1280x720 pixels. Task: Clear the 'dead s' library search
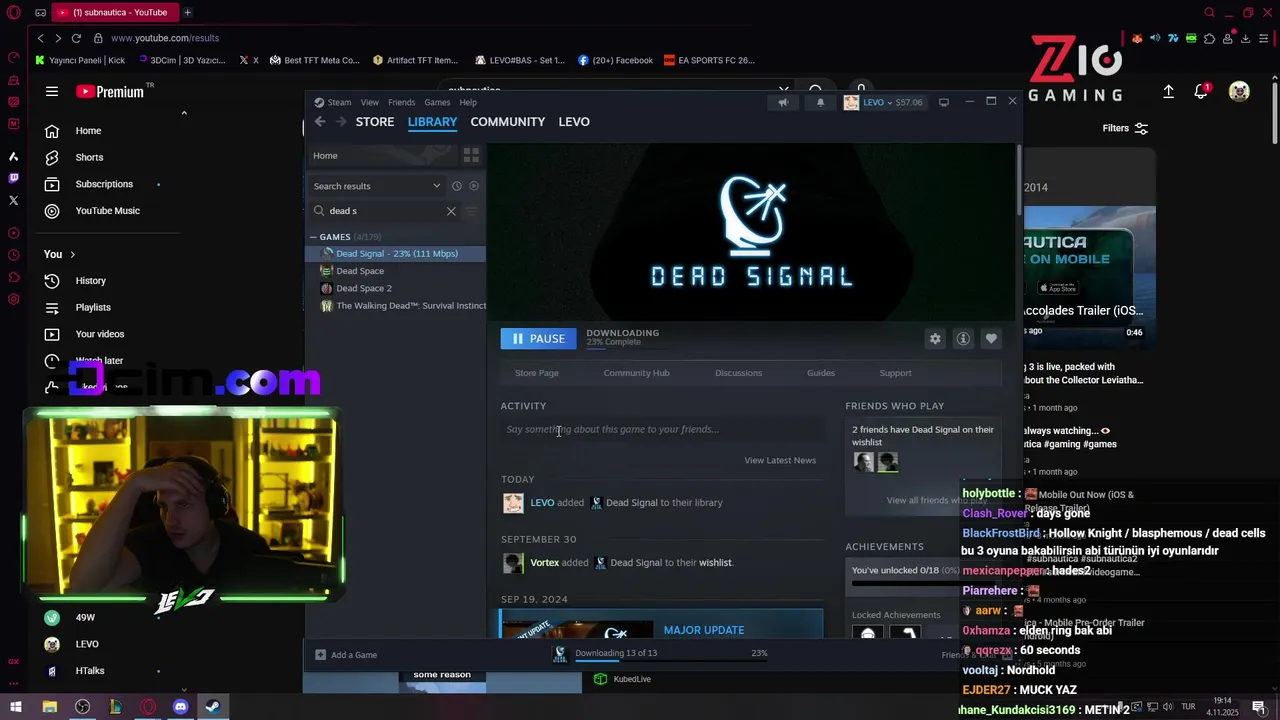click(451, 211)
